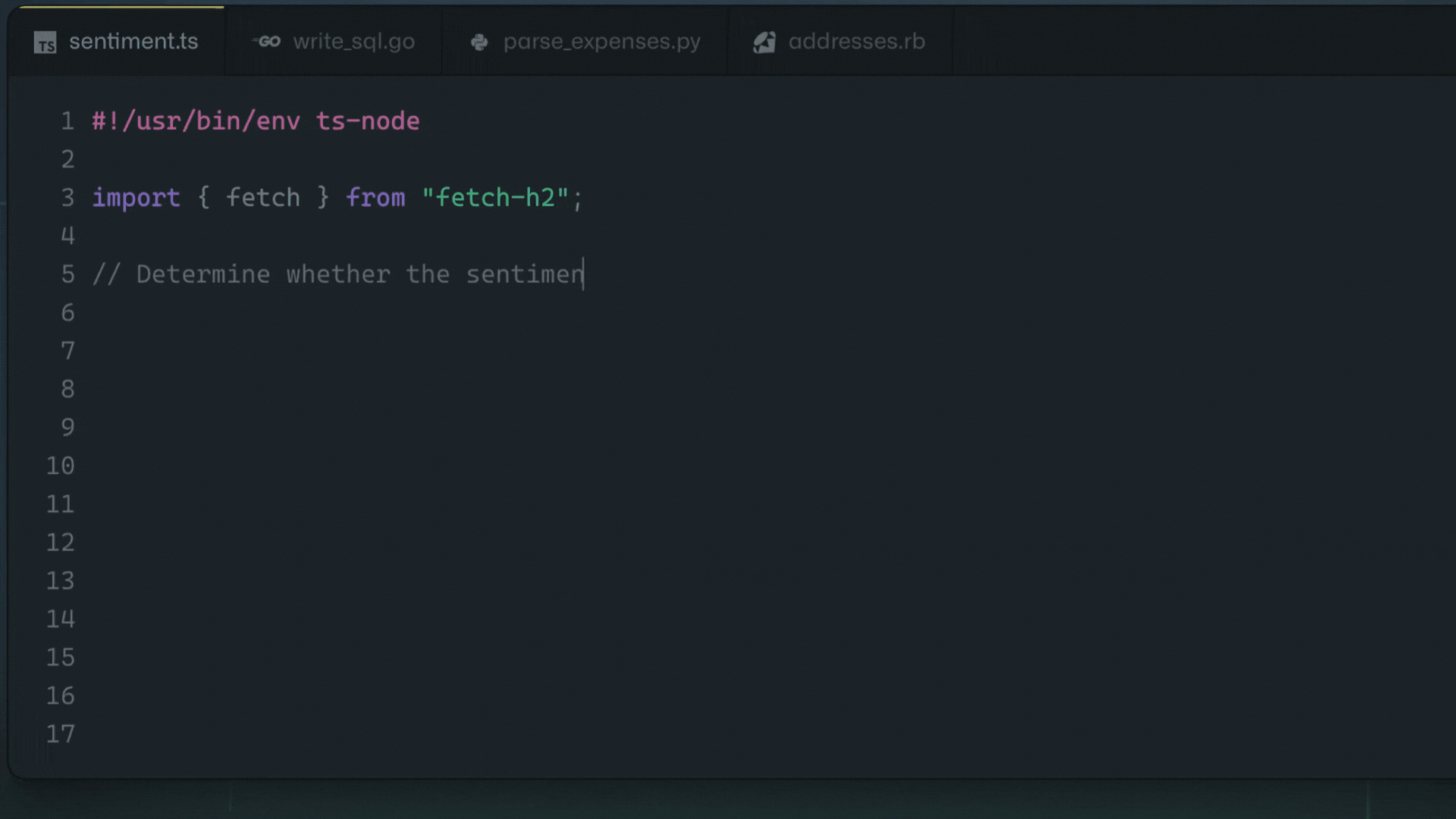Click line number 10 in the gutter
The image size is (1456, 819).
[61, 466]
